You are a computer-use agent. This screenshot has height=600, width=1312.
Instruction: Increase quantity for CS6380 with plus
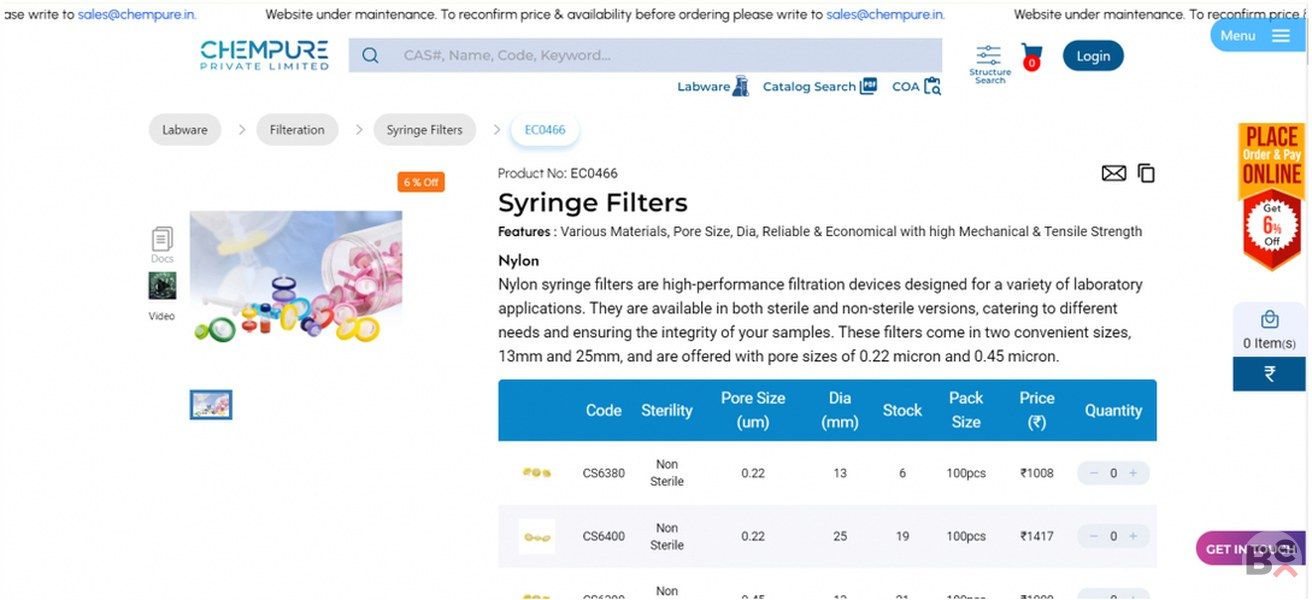[1133, 473]
